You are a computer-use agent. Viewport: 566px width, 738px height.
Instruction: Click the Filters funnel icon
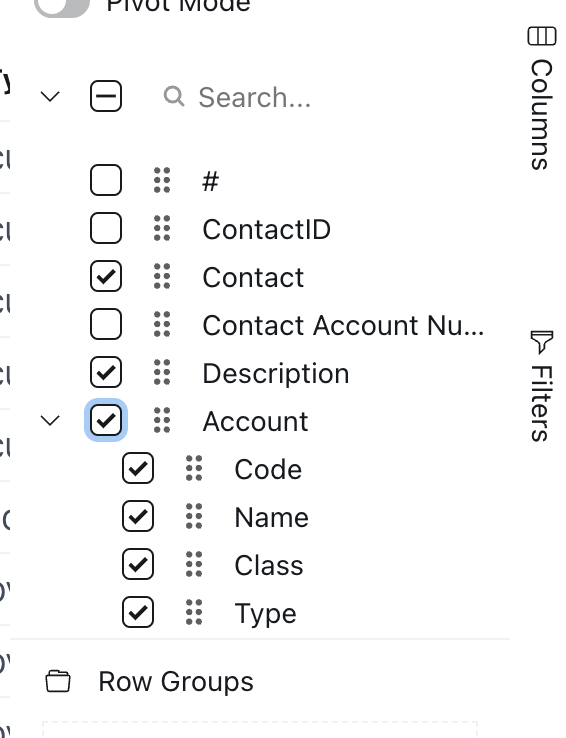tap(542, 342)
